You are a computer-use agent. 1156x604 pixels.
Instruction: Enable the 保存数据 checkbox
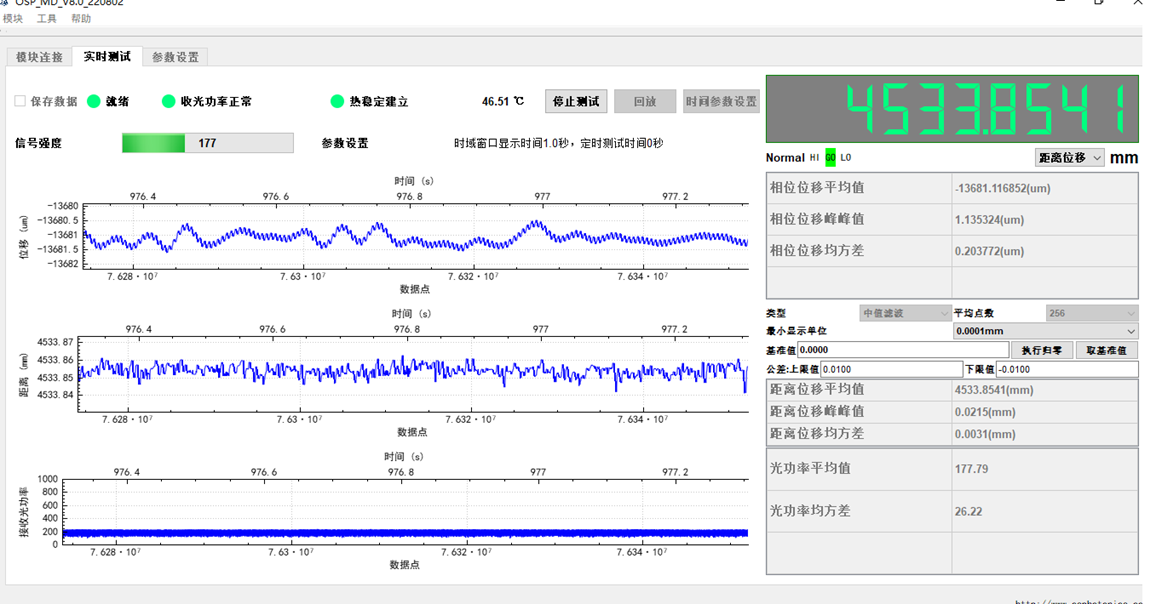pos(20,101)
